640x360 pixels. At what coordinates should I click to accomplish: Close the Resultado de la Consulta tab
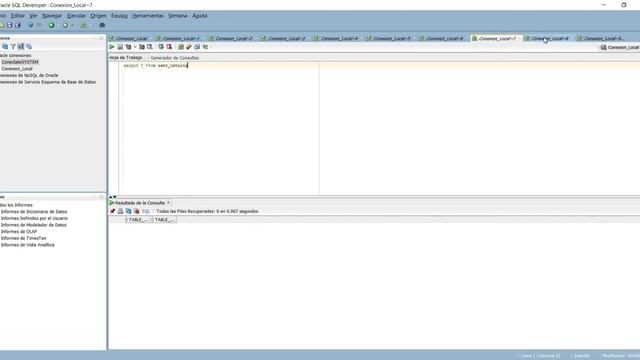tap(168, 203)
